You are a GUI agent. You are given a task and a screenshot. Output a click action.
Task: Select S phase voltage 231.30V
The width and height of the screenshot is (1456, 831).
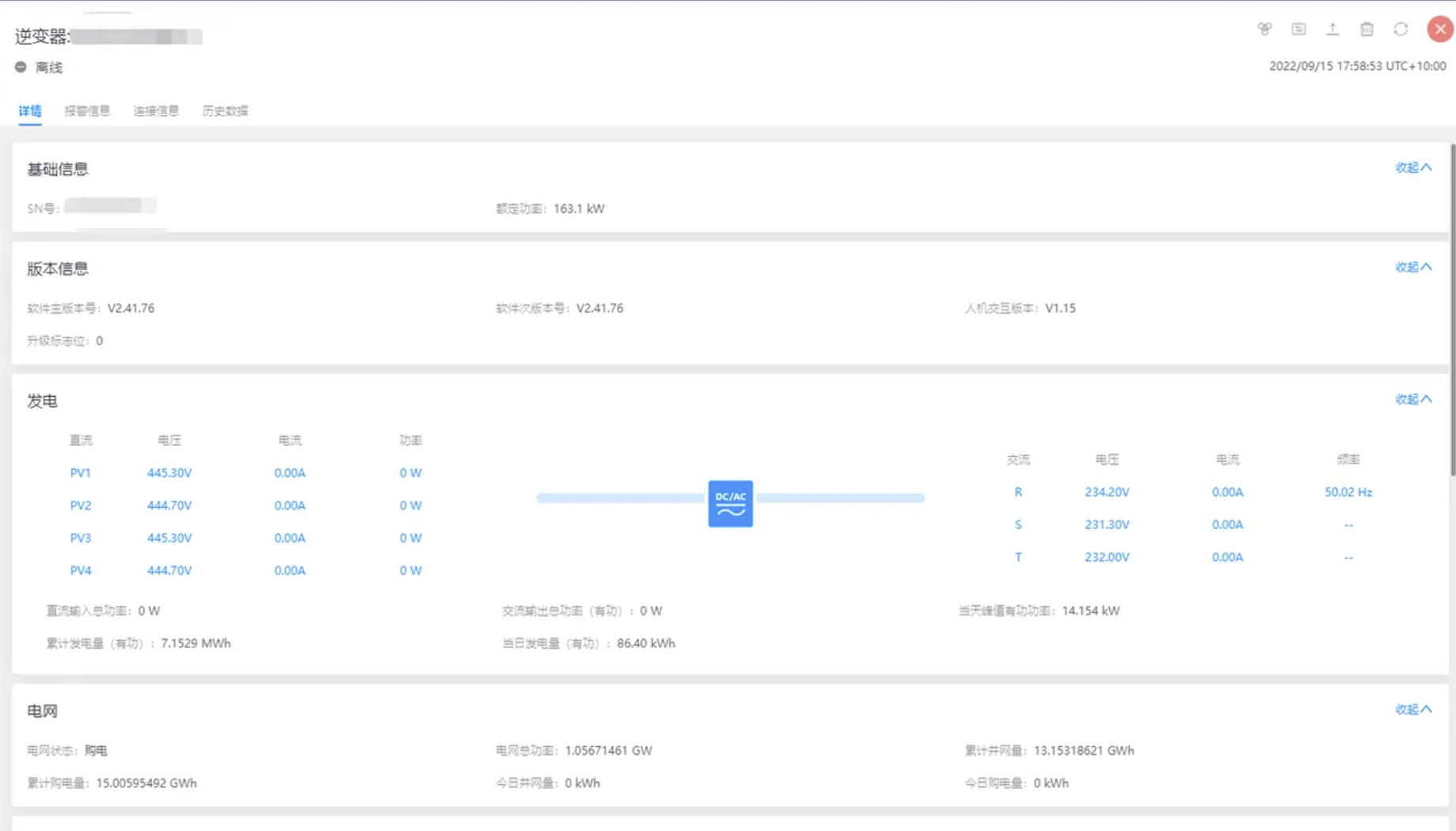coord(1107,524)
